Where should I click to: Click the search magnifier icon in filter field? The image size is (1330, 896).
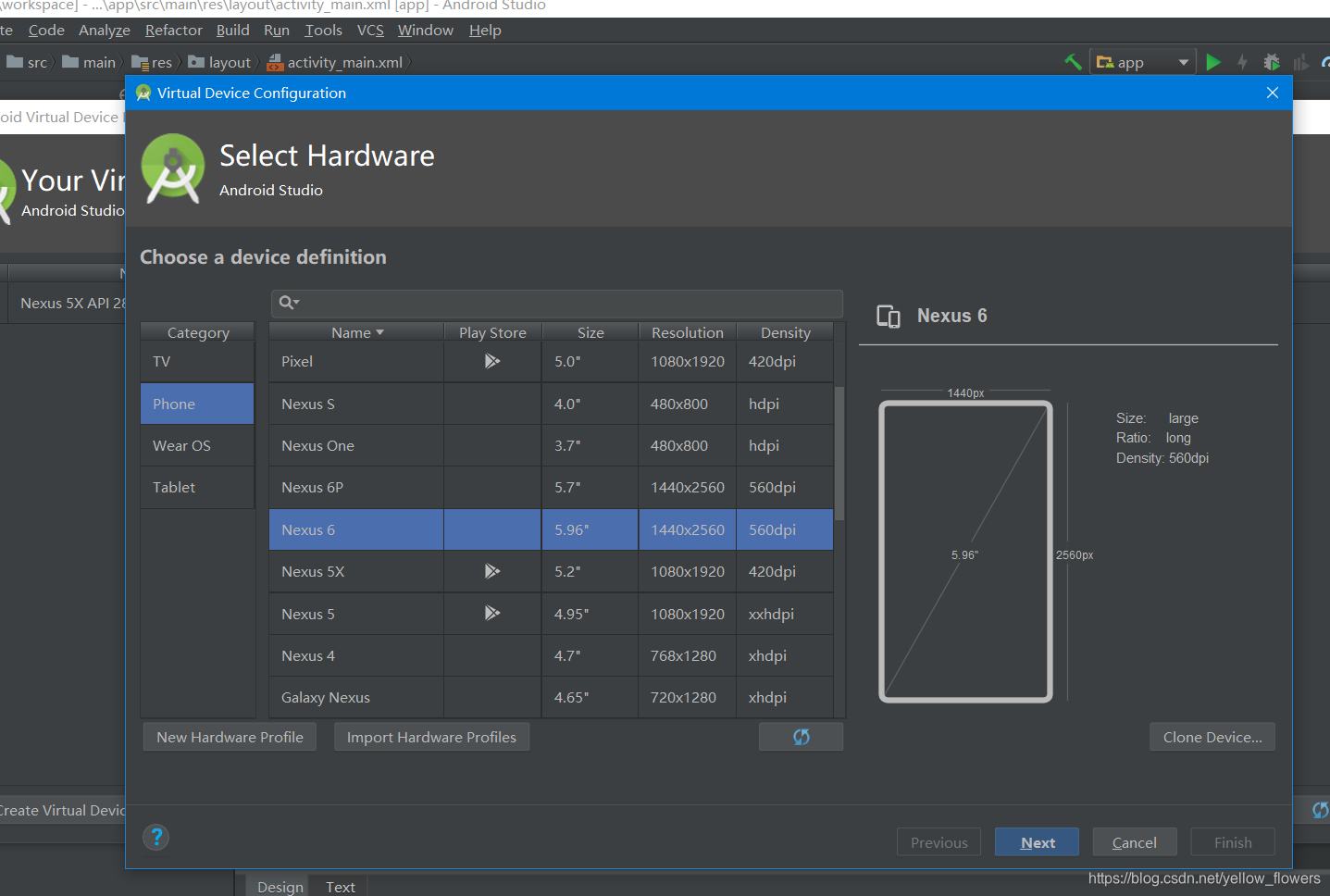tap(289, 303)
